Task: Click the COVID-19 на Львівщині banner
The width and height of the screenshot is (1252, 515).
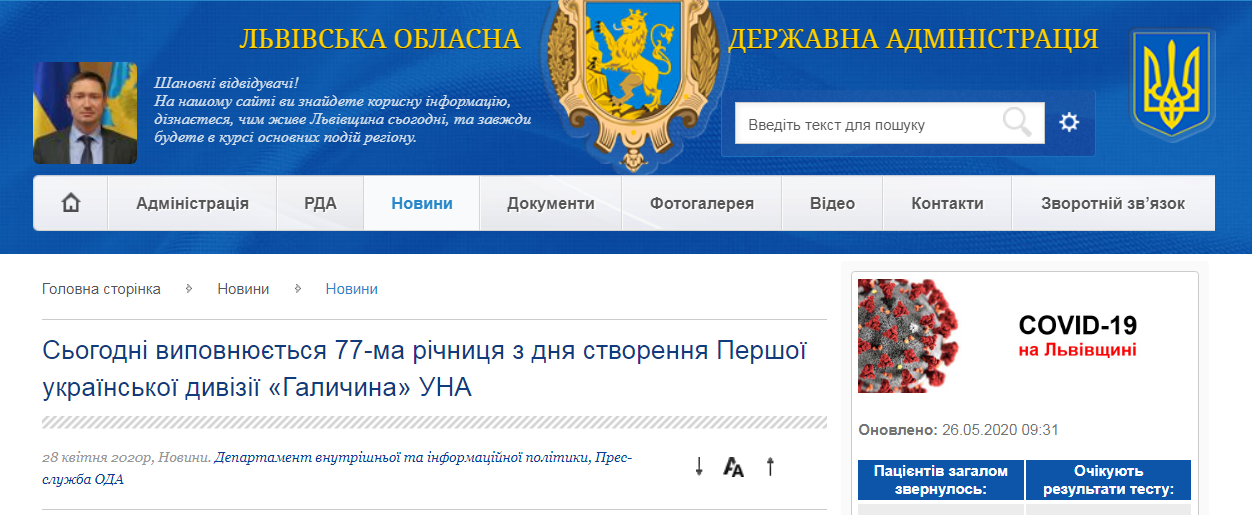Action: coord(1024,337)
